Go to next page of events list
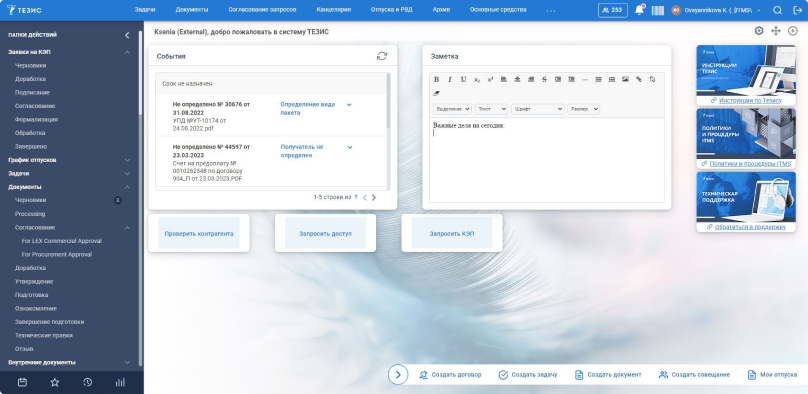Screen dimensions: 808x394 pos(374,197)
